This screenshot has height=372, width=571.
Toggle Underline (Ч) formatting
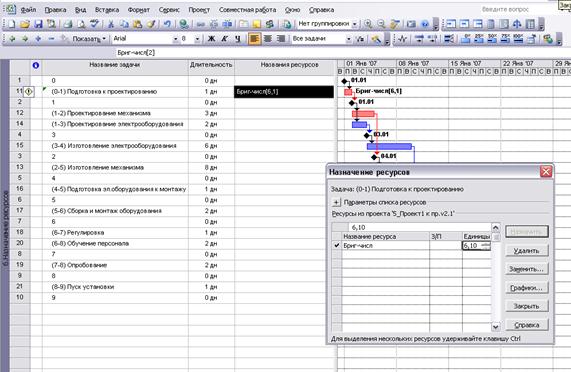pos(237,39)
